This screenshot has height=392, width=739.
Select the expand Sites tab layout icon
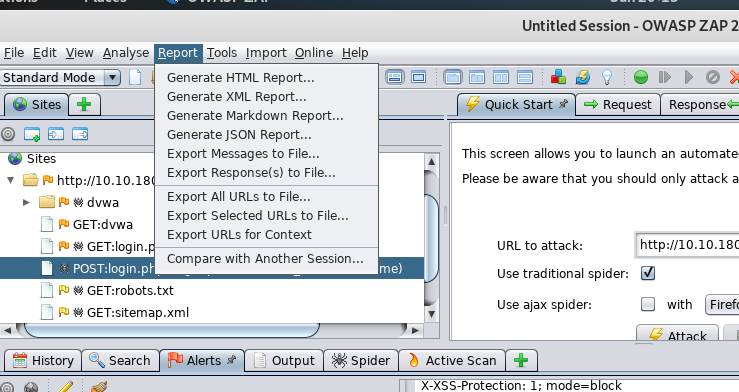click(x=395, y=77)
